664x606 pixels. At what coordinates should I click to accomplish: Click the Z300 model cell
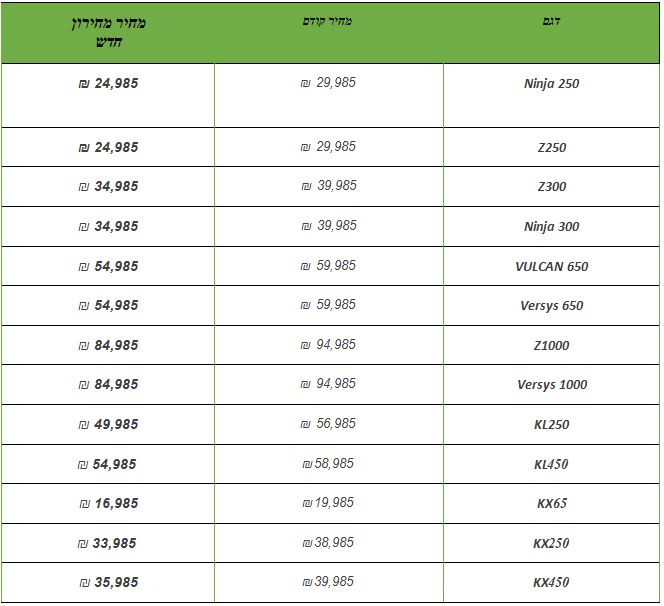[551, 187]
